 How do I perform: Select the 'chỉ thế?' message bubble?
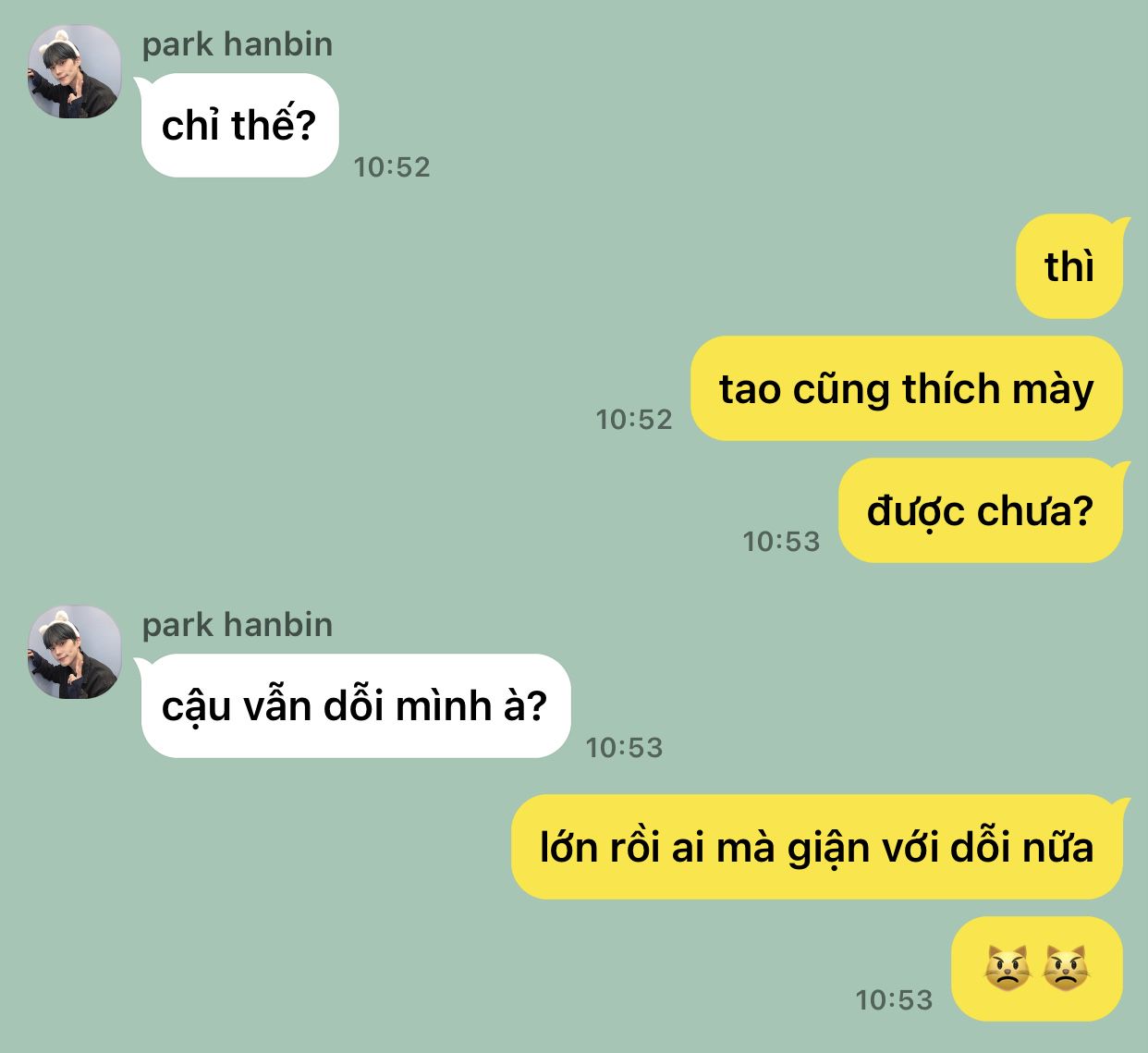pyautogui.click(x=238, y=126)
